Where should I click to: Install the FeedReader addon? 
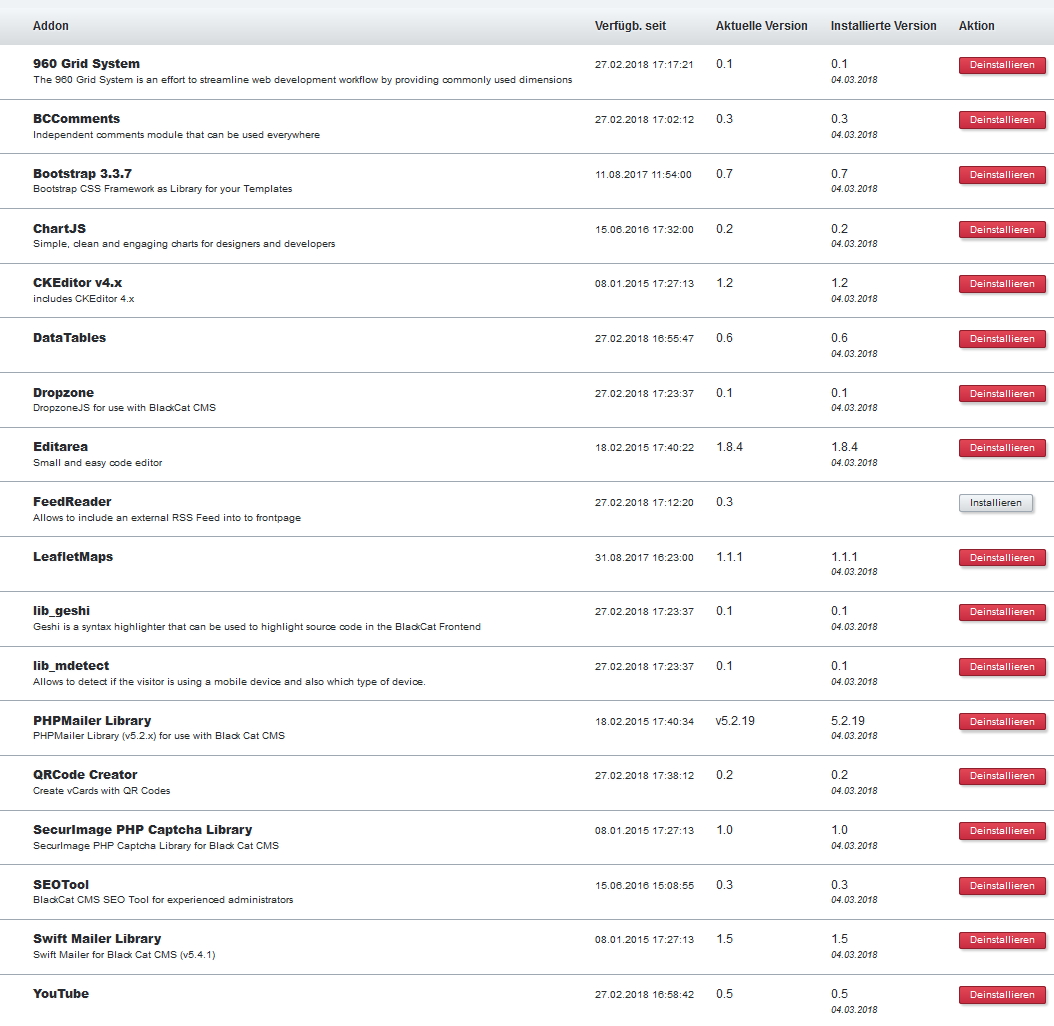coord(995,503)
